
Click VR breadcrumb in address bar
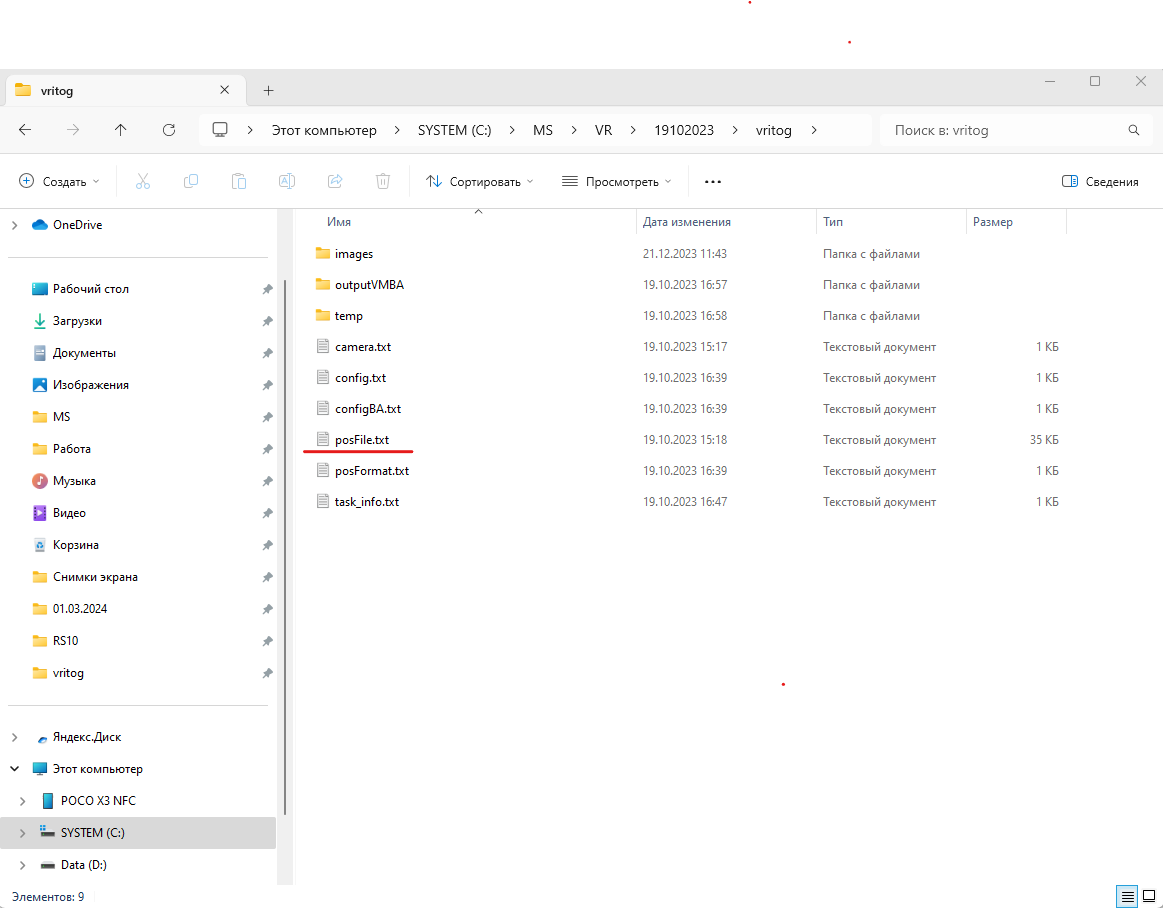click(603, 130)
